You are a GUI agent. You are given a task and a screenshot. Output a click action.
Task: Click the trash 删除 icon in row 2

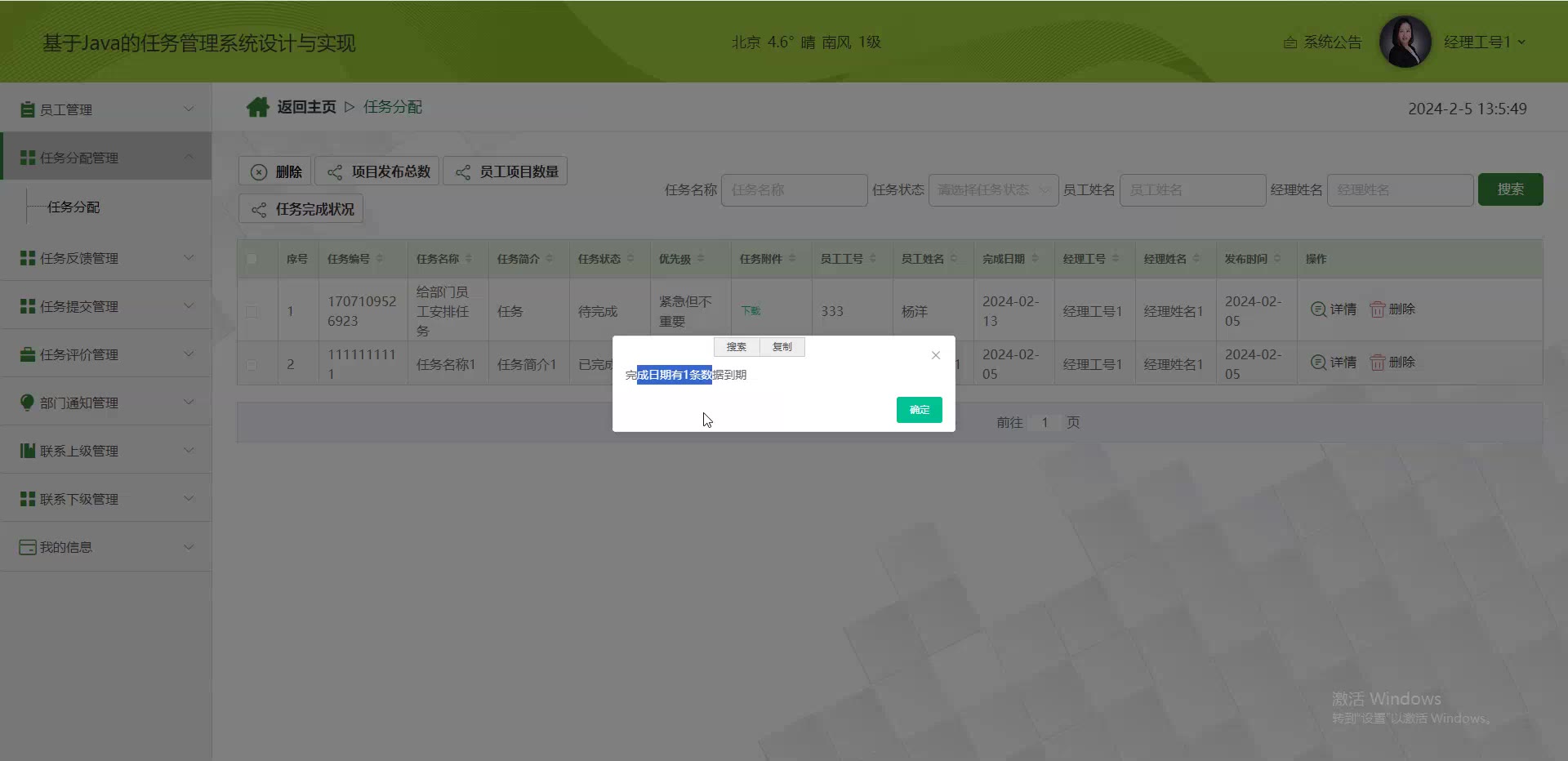(1378, 363)
